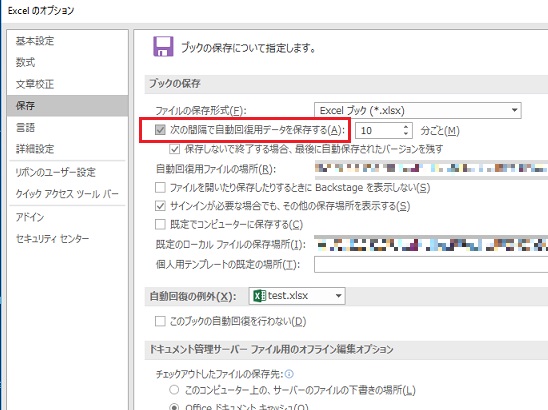548x410 pixels.
Task: Select Office ドキュメント キャッシュ radio button
Action: tap(174, 407)
